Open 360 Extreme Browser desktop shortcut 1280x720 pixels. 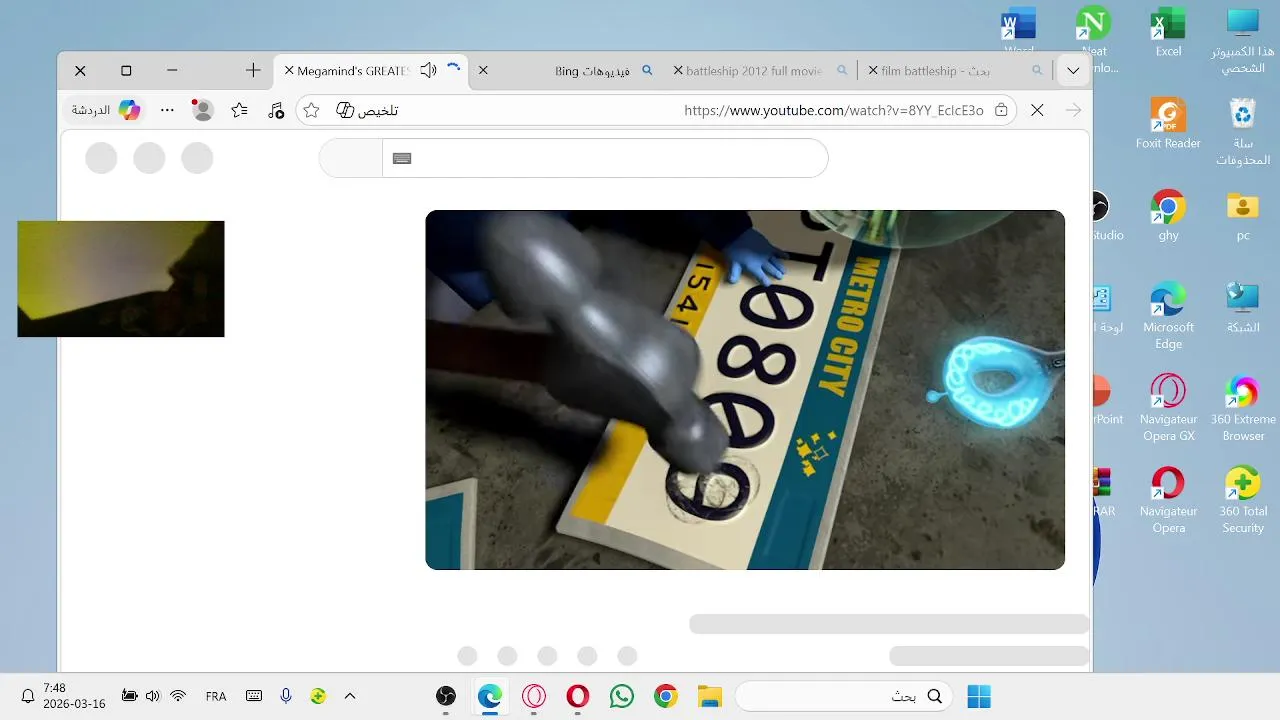pos(1243,408)
